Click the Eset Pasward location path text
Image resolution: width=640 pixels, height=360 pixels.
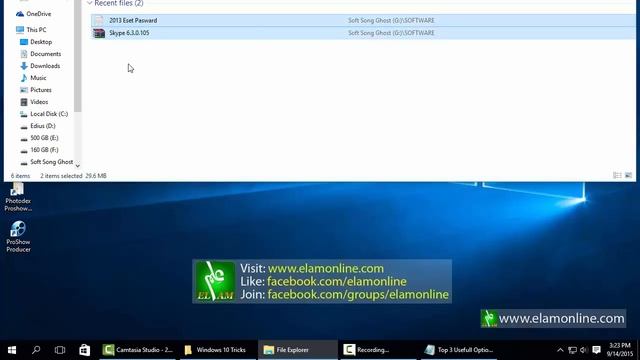[391, 20]
